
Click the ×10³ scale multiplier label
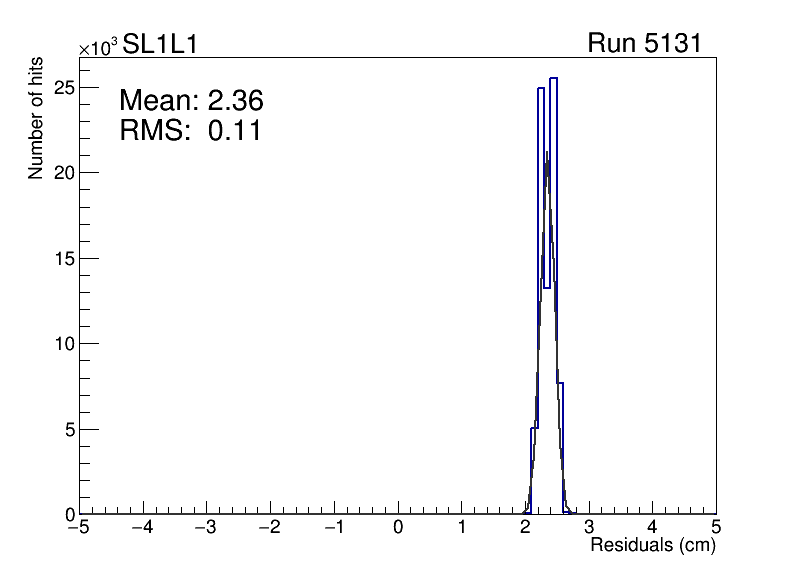[99, 47]
